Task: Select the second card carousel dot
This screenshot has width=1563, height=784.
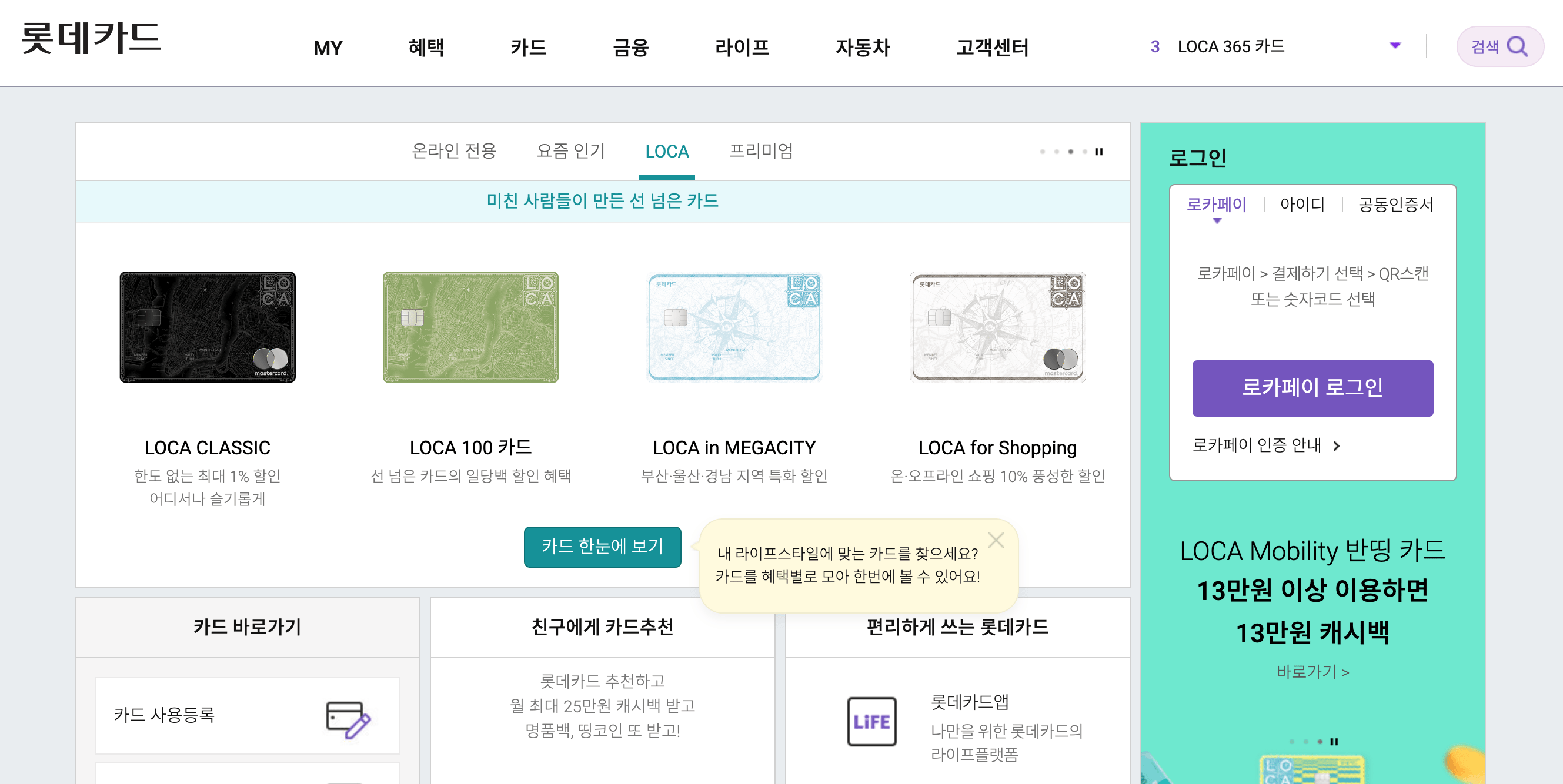Action: click(x=1056, y=152)
